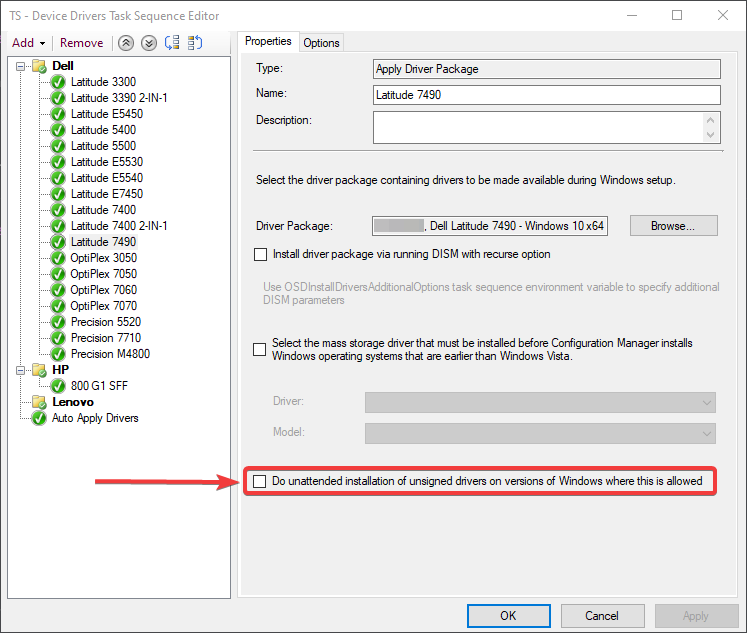The height and width of the screenshot is (633, 747).
Task: Click green check icon beside Latitude E7450
Action: 58,194
